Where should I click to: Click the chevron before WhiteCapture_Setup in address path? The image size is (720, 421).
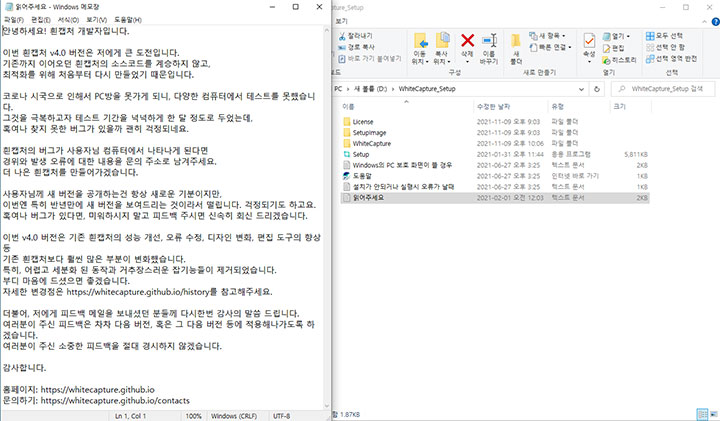coord(394,89)
